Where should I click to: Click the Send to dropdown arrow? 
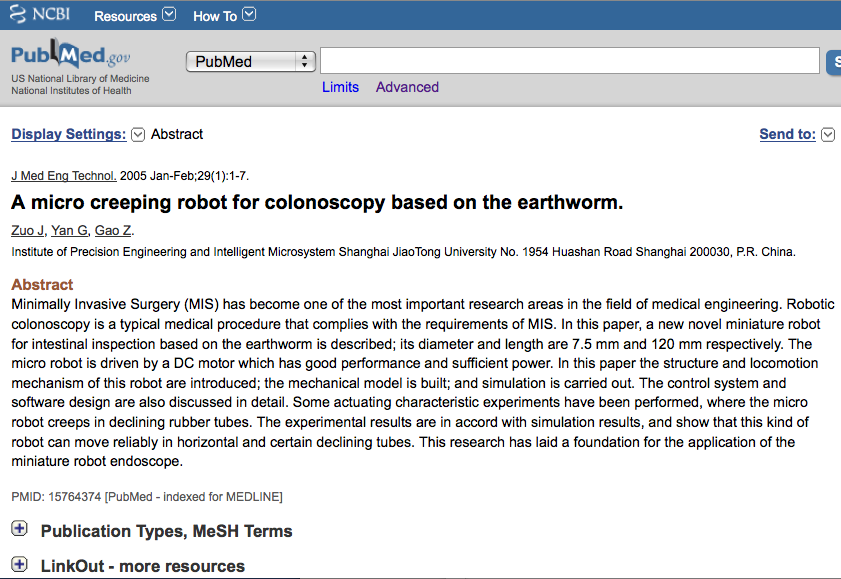click(828, 135)
